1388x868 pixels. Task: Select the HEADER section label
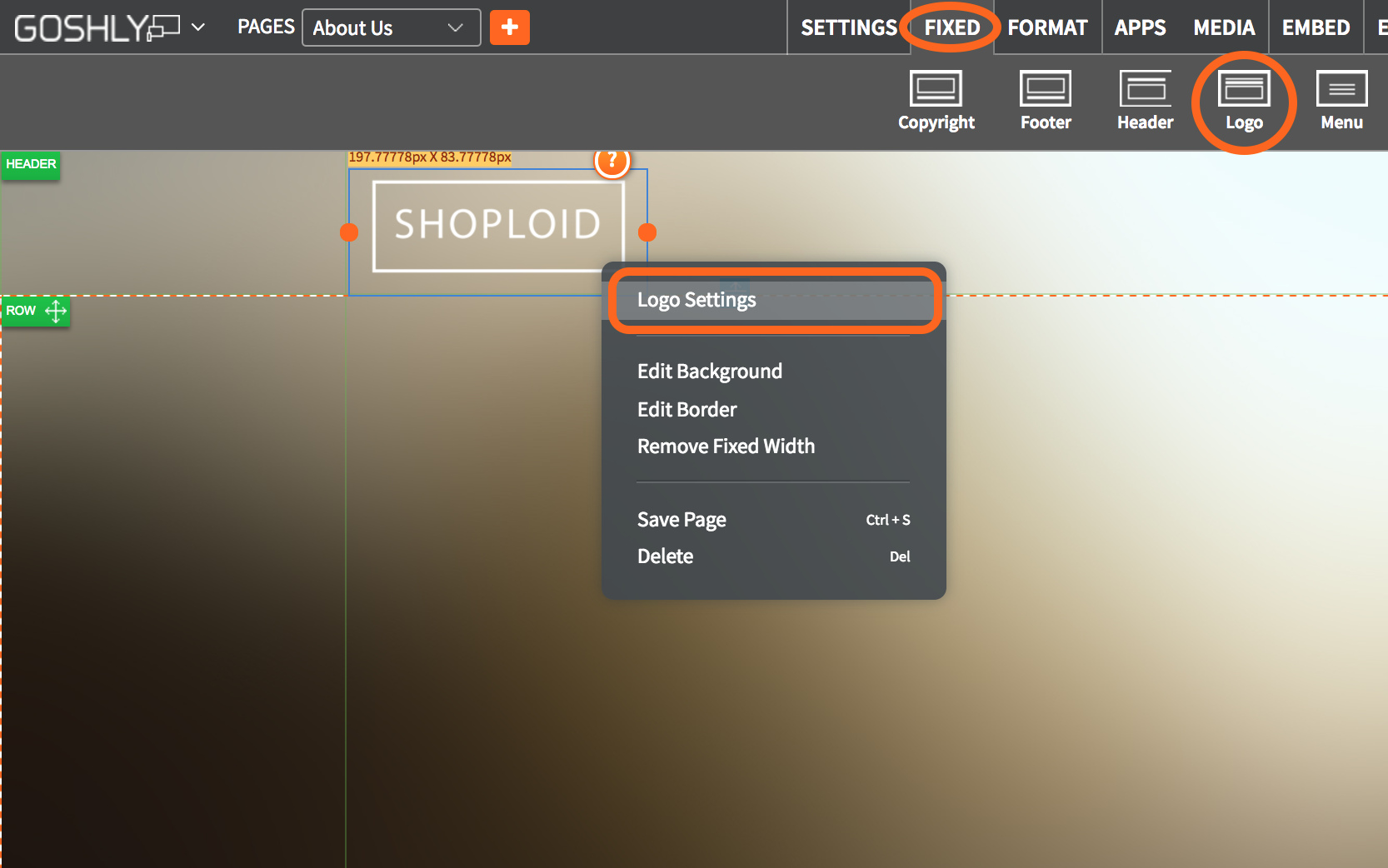click(31, 164)
